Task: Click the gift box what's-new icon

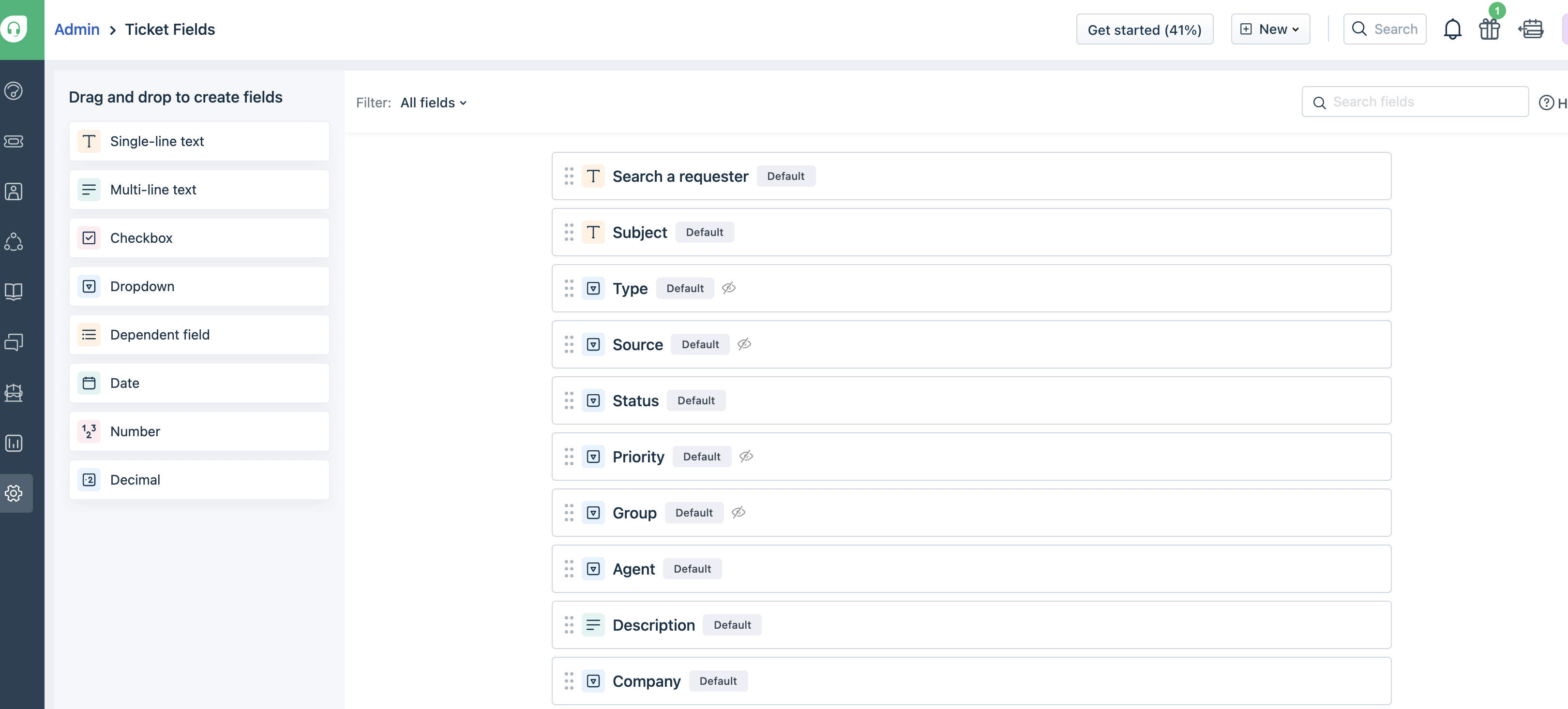Action: tap(1489, 29)
